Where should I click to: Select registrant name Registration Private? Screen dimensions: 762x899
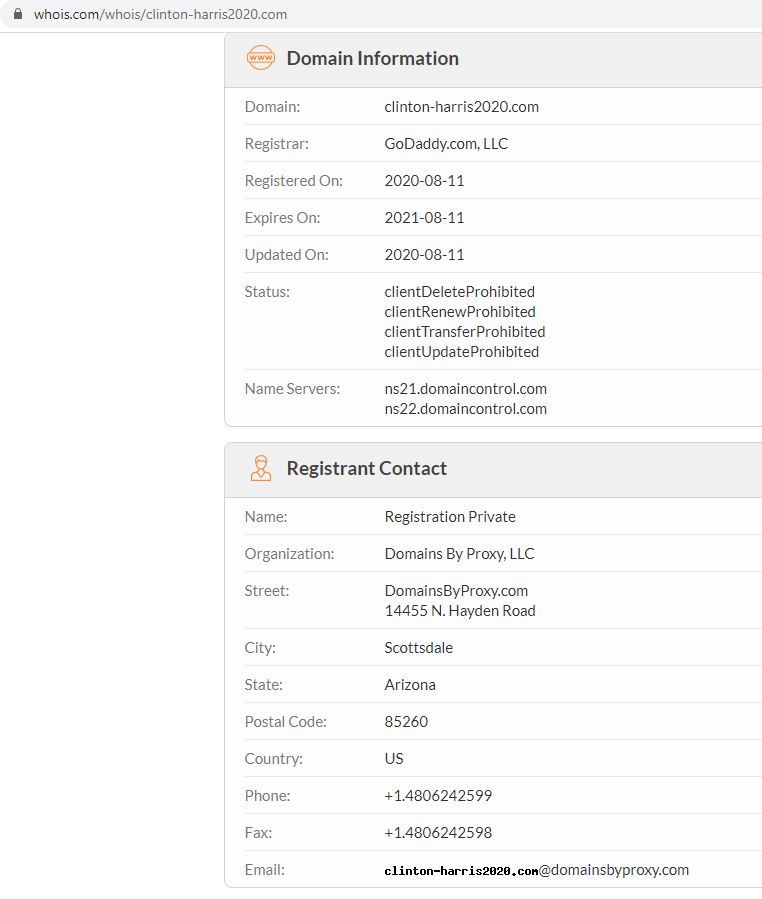click(450, 517)
